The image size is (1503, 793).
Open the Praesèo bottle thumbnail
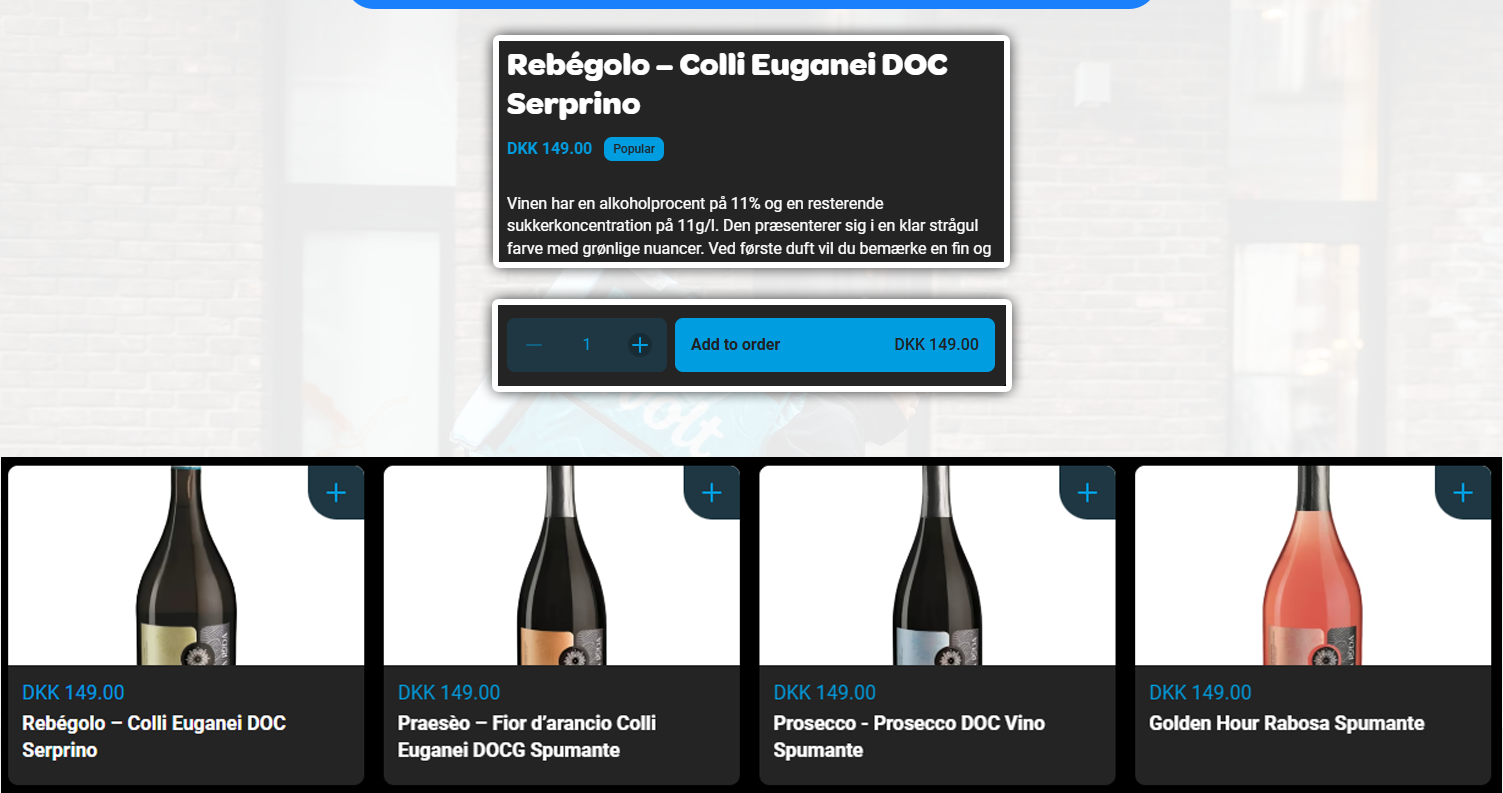click(562, 566)
